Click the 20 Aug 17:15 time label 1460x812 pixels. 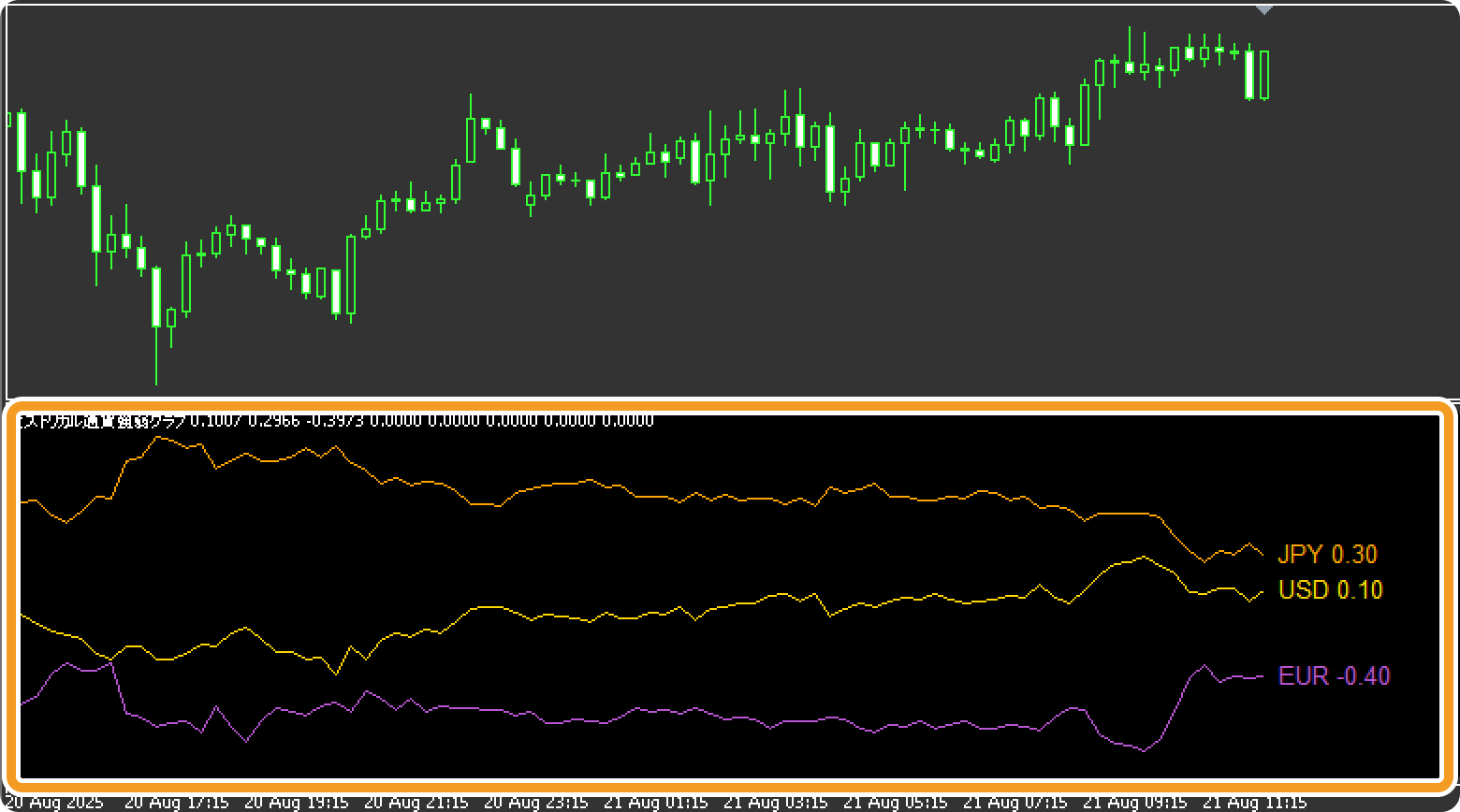177,803
